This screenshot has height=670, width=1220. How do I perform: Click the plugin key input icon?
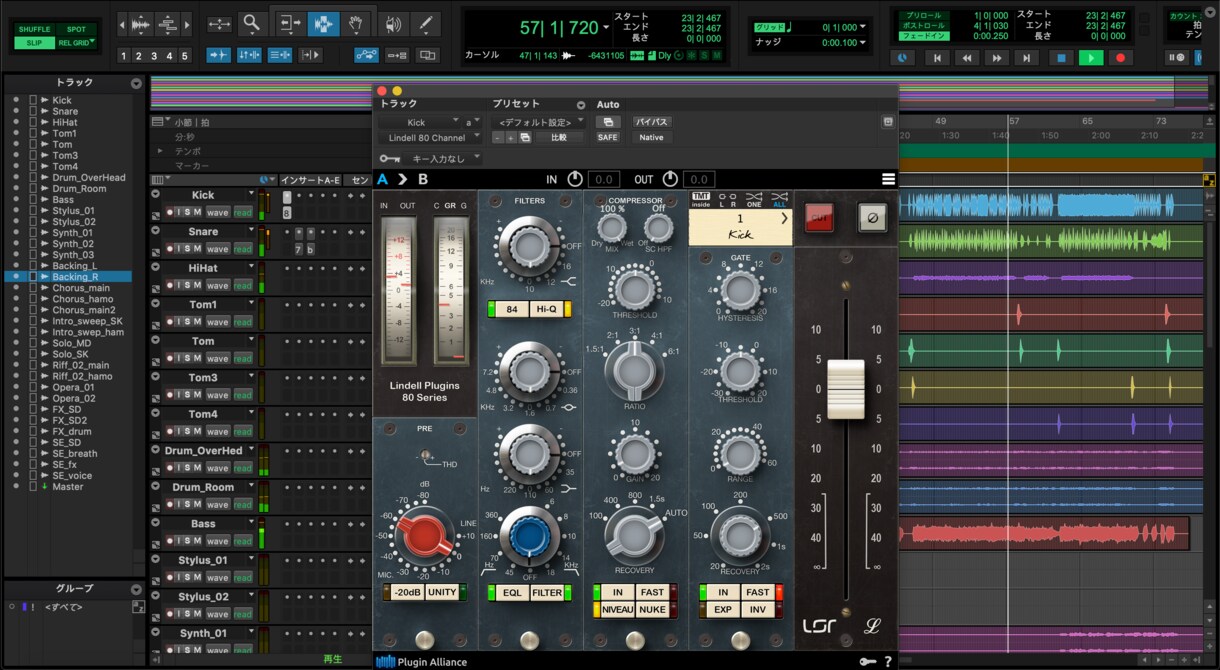pyautogui.click(x=390, y=158)
